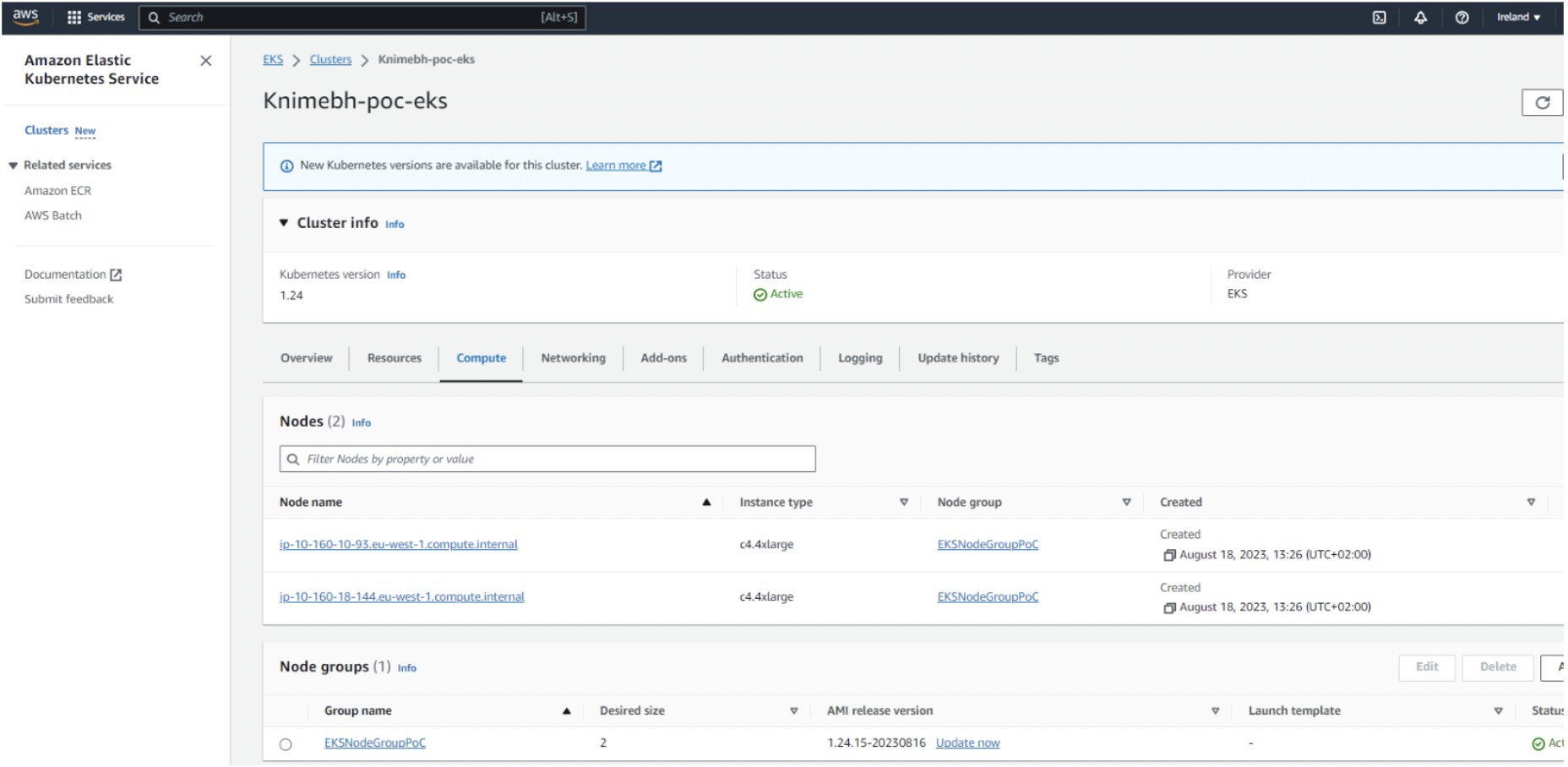Sort nodes by Created column
Screen dimensions: 1568x767
click(1531, 503)
